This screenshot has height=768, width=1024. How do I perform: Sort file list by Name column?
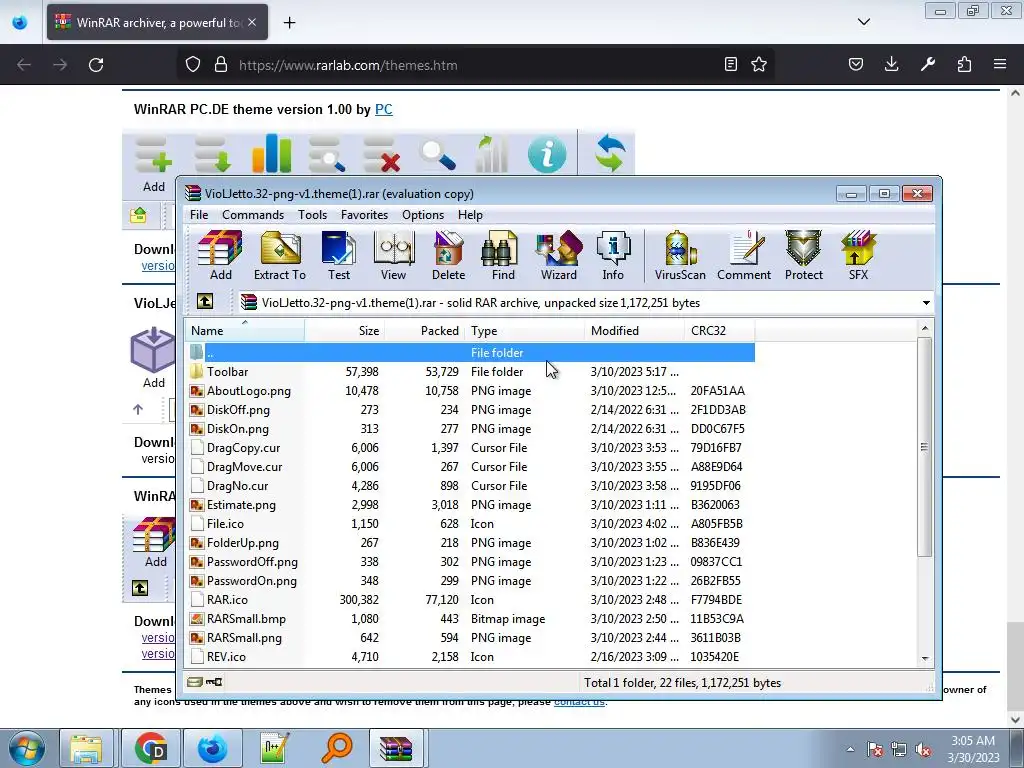(245, 330)
